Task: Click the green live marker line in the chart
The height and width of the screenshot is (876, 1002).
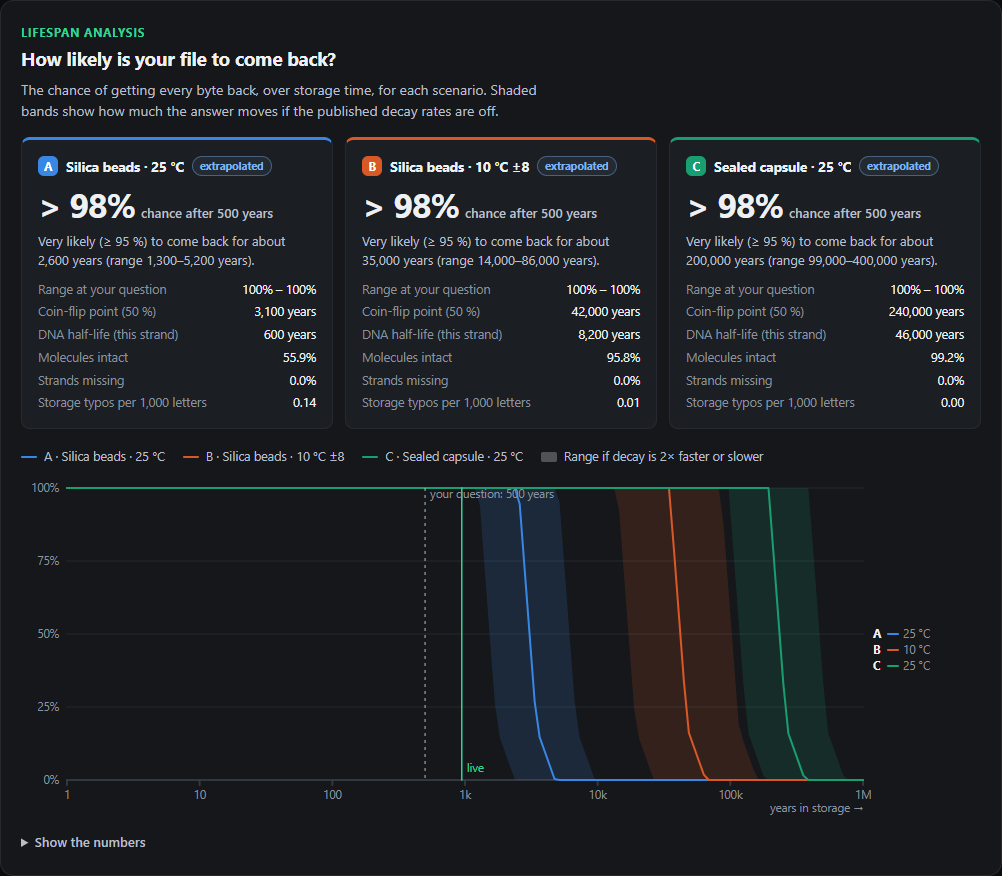Action: coord(462,633)
